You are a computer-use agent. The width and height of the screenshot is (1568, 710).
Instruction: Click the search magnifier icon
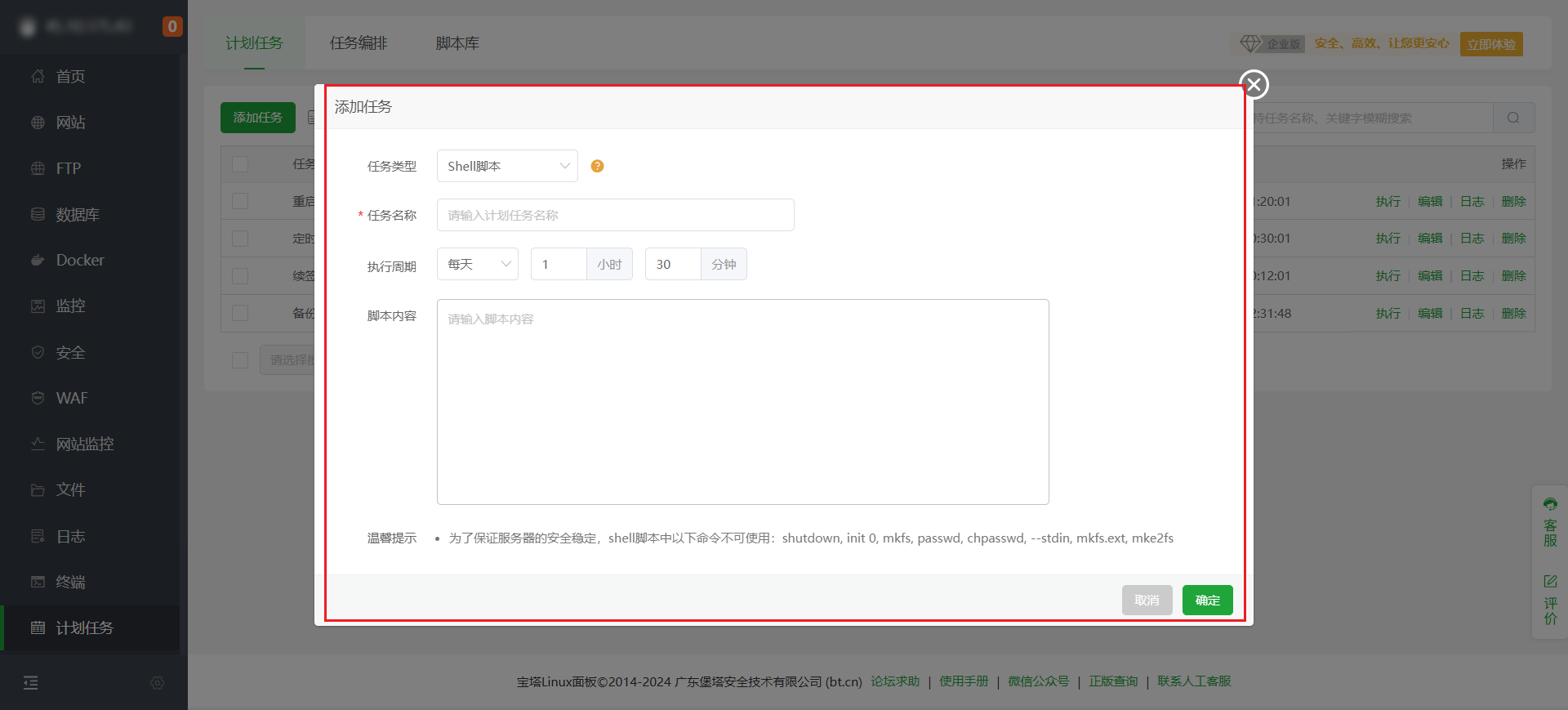coord(1513,118)
